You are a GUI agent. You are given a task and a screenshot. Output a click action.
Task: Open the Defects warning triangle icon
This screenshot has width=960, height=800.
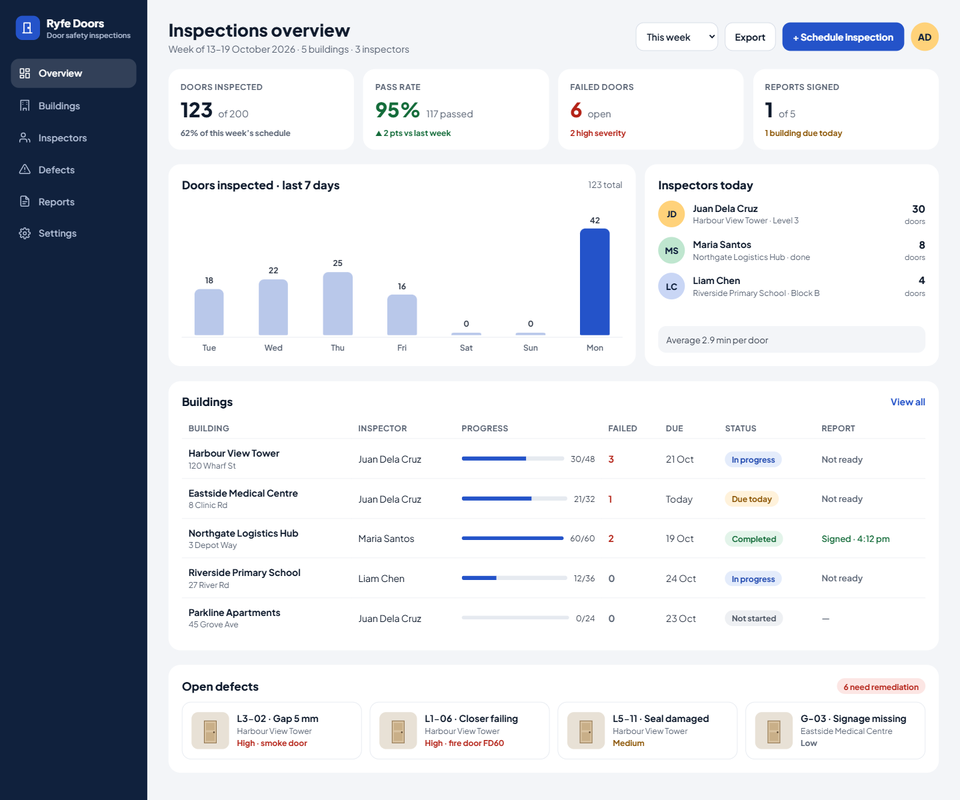click(x=24, y=170)
